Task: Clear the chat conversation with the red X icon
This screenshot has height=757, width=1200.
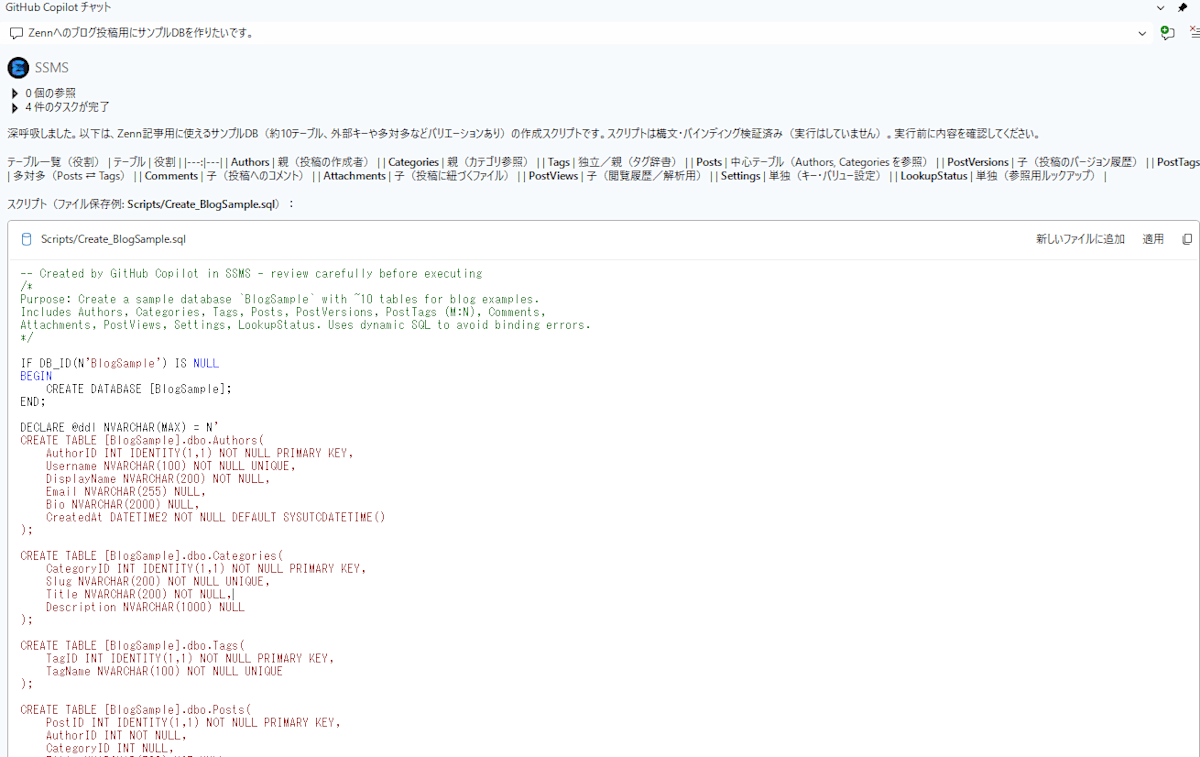Action: (1195, 33)
